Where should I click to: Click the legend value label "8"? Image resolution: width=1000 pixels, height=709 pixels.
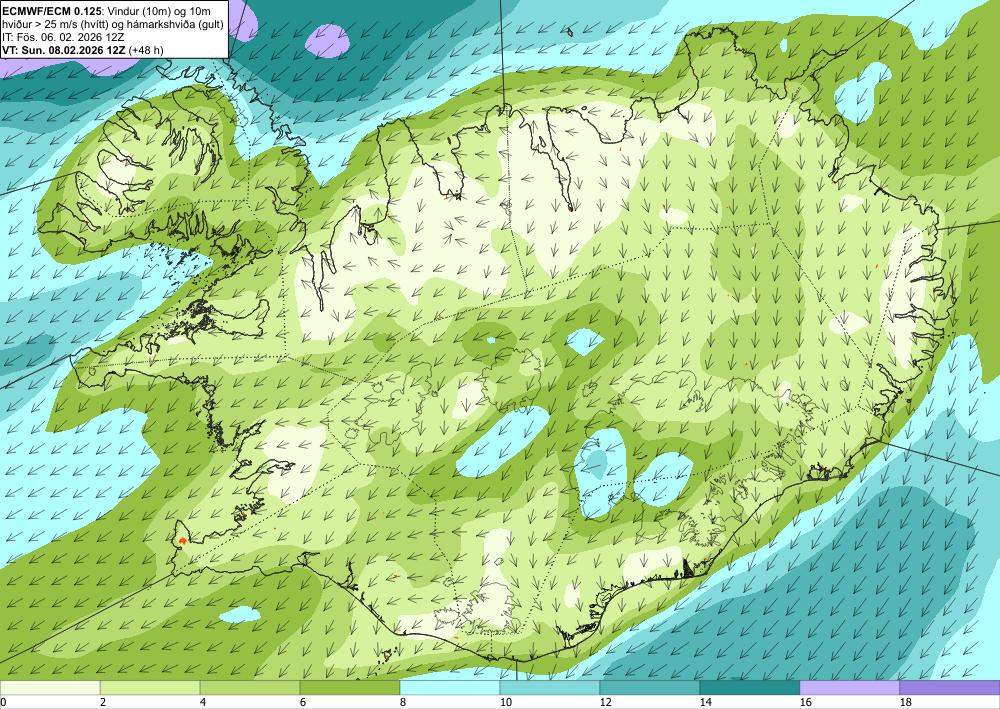click(x=403, y=703)
